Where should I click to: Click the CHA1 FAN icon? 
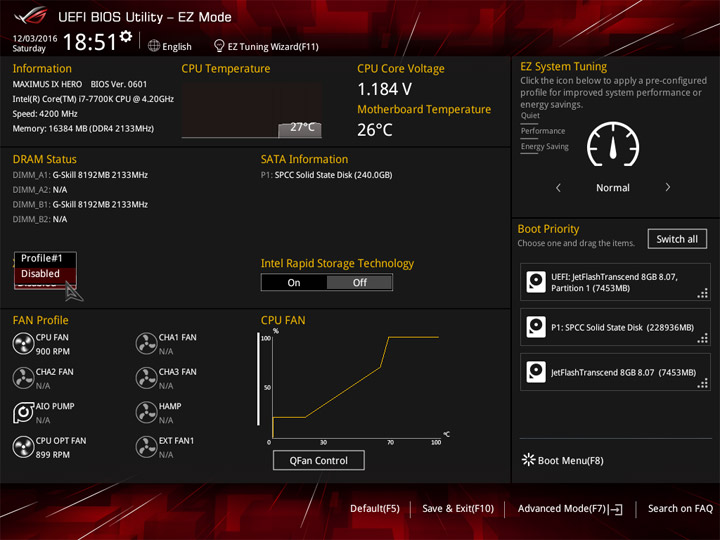pos(146,343)
